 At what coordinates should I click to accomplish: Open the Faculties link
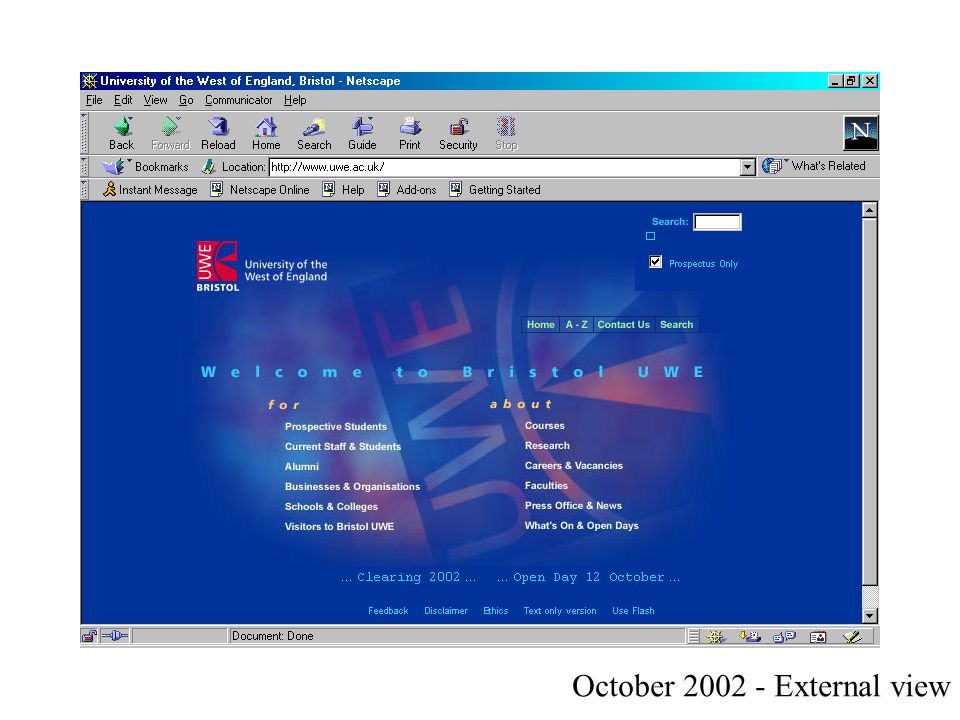[546, 486]
